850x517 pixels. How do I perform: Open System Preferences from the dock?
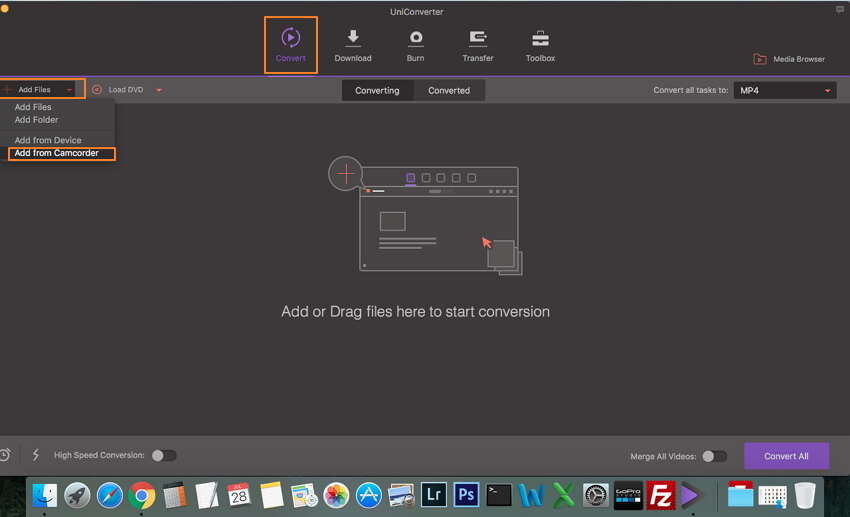coord(596,495)
